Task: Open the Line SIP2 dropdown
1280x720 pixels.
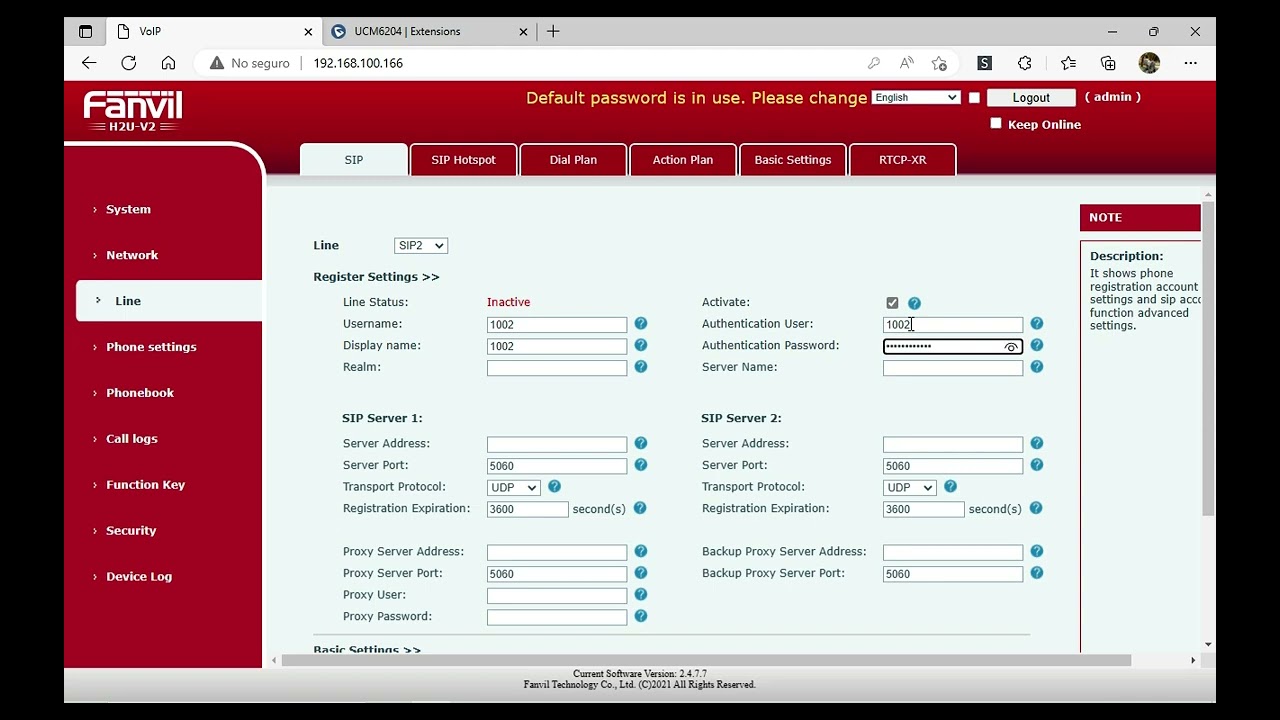Action: 421,245
